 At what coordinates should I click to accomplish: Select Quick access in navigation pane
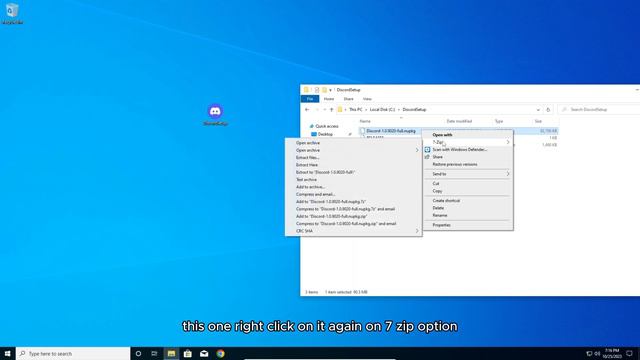(327, 126)
